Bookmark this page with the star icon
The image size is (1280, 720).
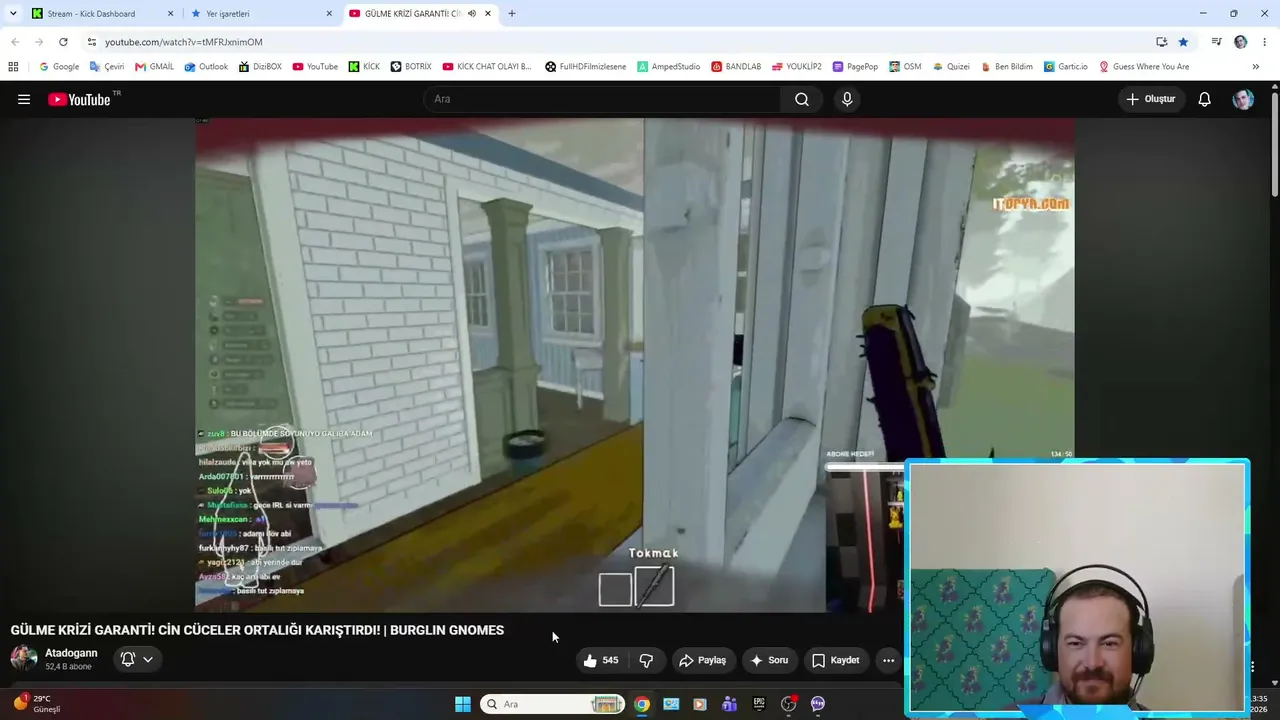[1183, 42]
